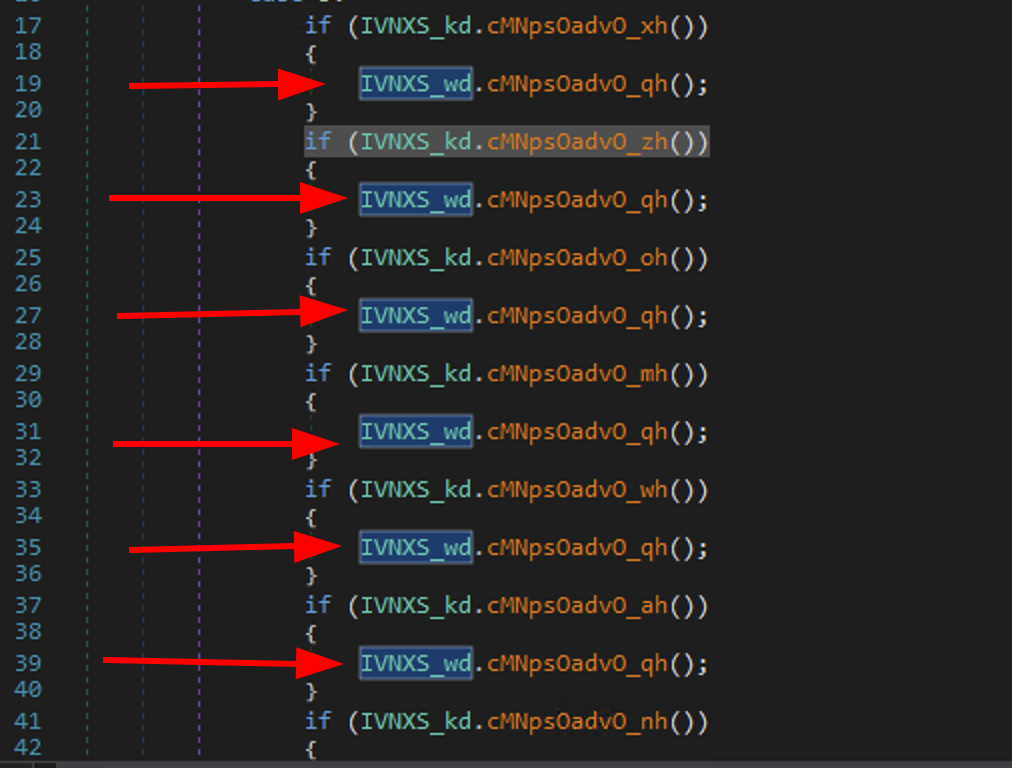
Task: Click line number 42 in the gutter
Action: coord(27,748)
